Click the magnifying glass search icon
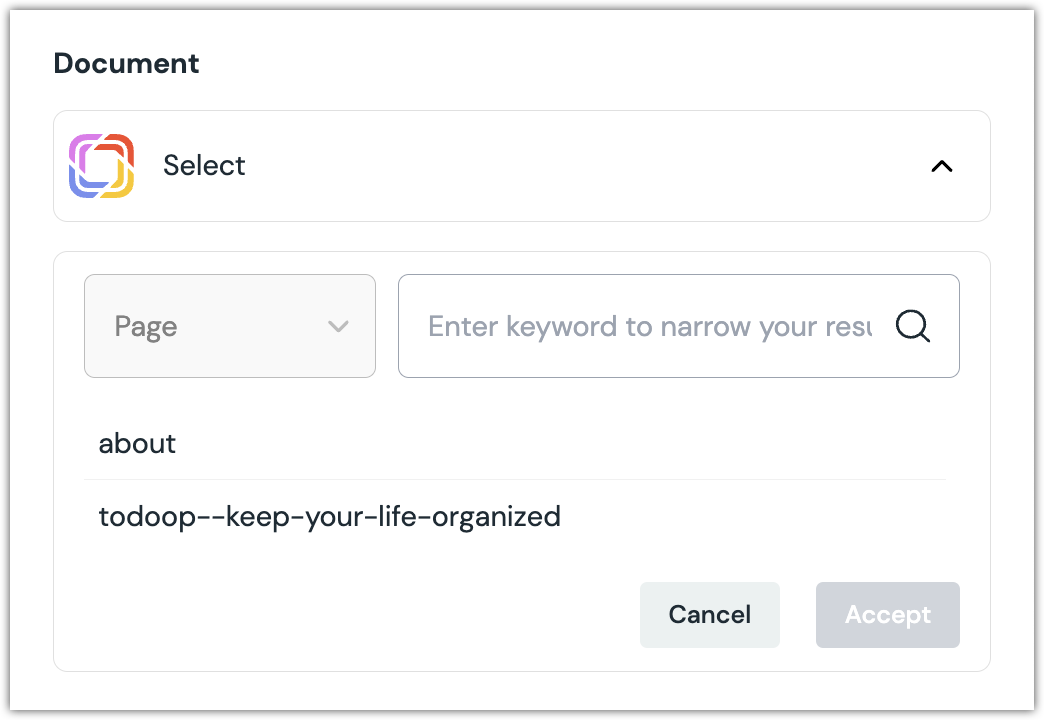The width and height of the screenshot is (1044, 720). pyautogui.click(x=912, y=326)
